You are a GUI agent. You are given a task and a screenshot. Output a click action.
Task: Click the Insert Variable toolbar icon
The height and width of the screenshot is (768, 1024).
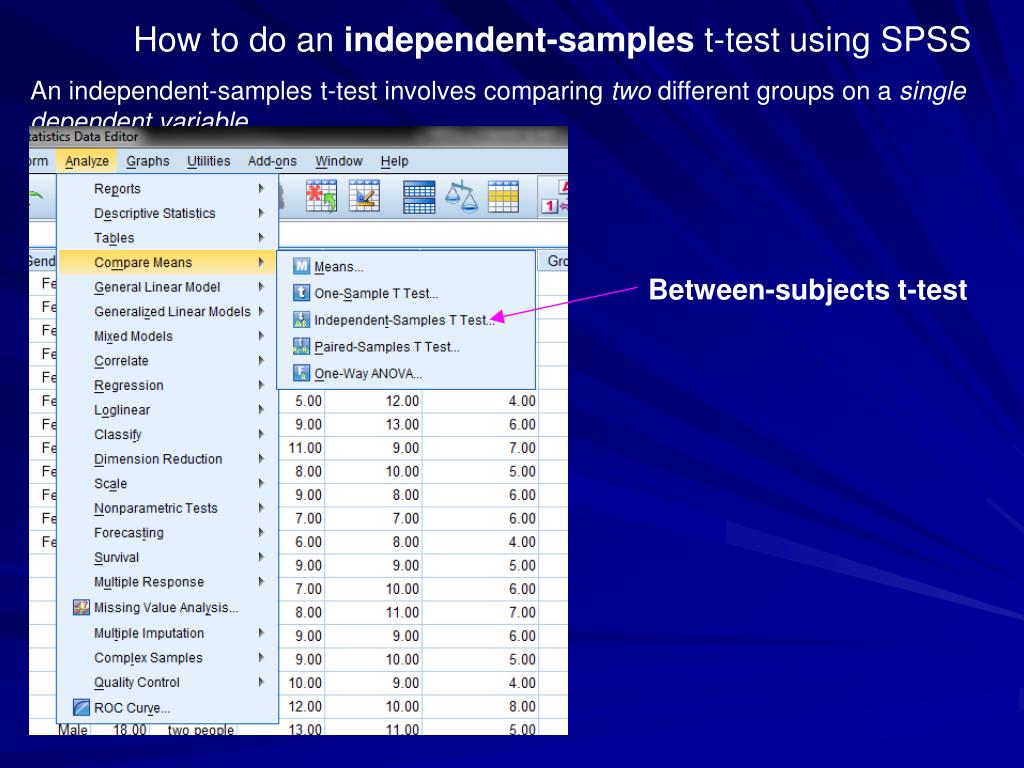tap(364, 196)
